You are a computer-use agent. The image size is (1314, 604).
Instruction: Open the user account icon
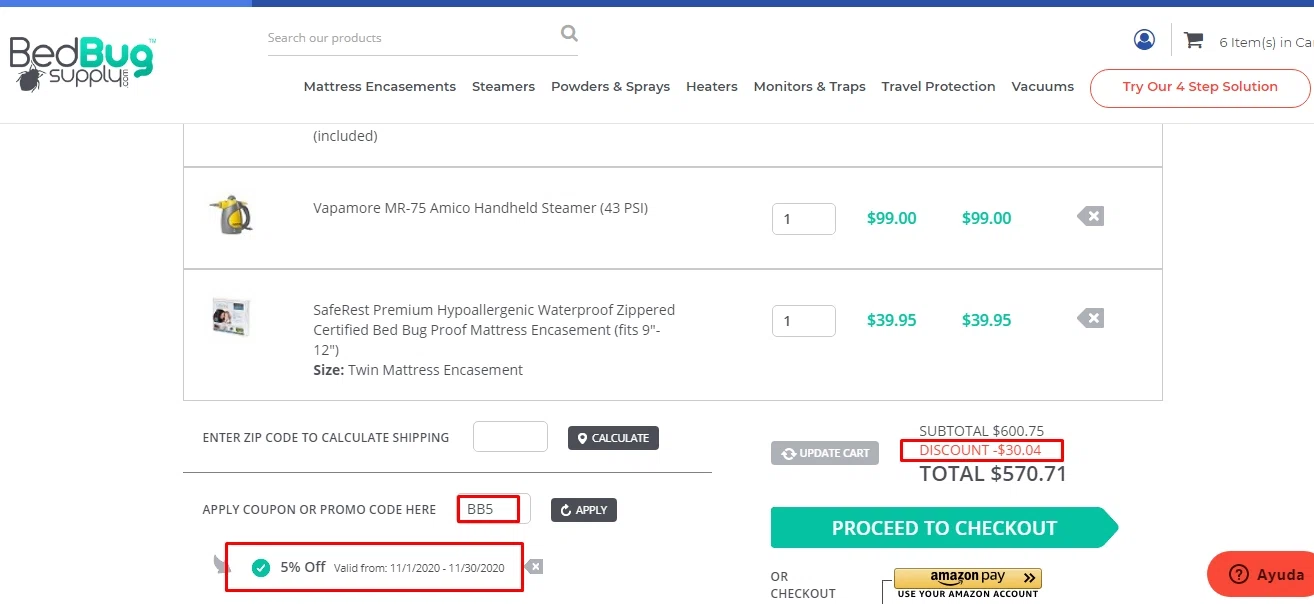[1144, 40]
